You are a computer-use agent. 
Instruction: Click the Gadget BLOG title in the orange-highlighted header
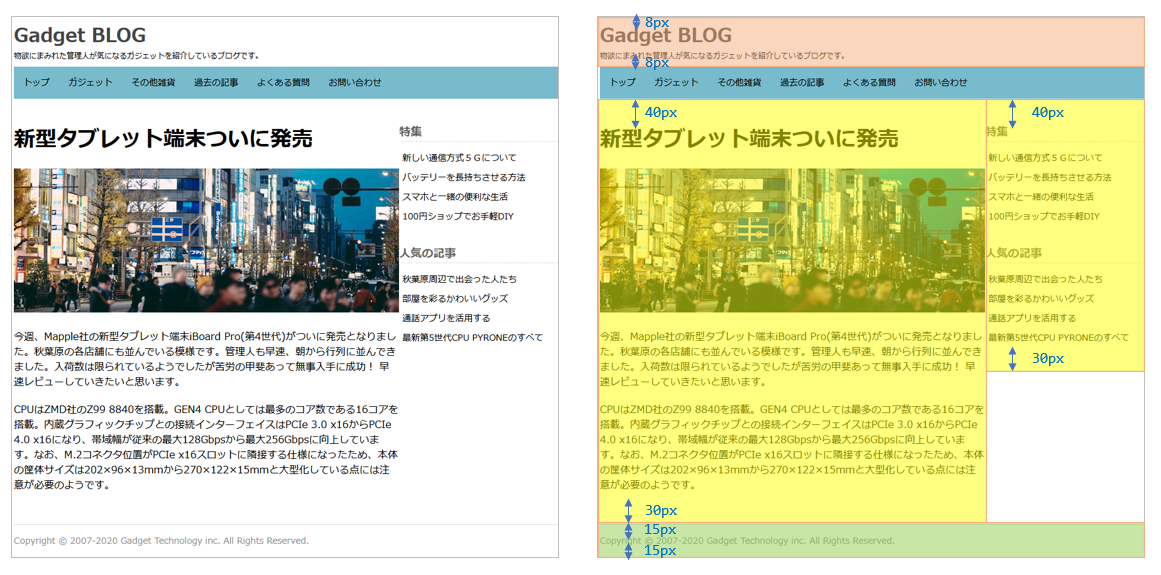[666, 35]
